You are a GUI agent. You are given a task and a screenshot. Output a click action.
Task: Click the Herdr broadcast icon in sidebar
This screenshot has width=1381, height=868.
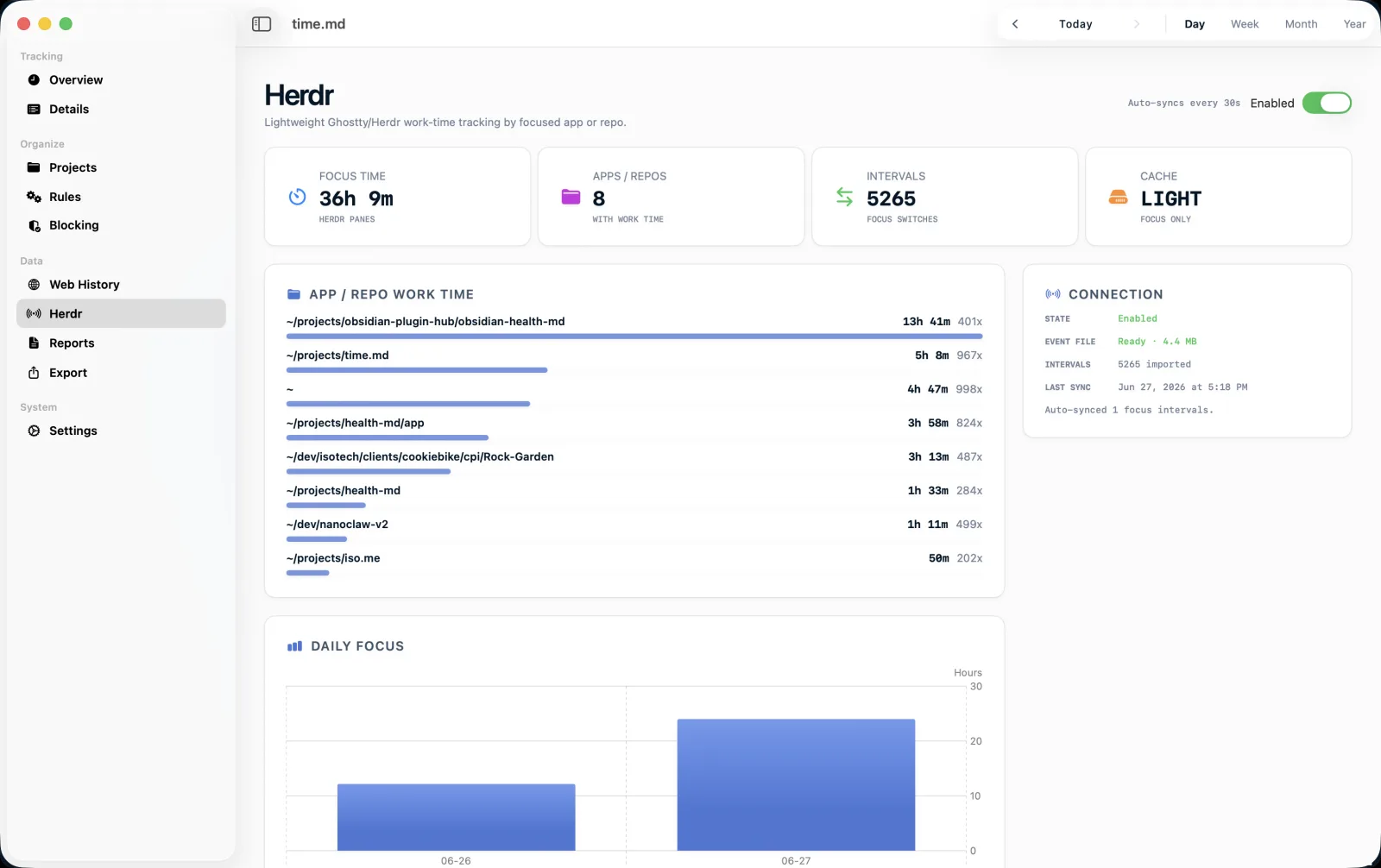(x=34, y=314)
